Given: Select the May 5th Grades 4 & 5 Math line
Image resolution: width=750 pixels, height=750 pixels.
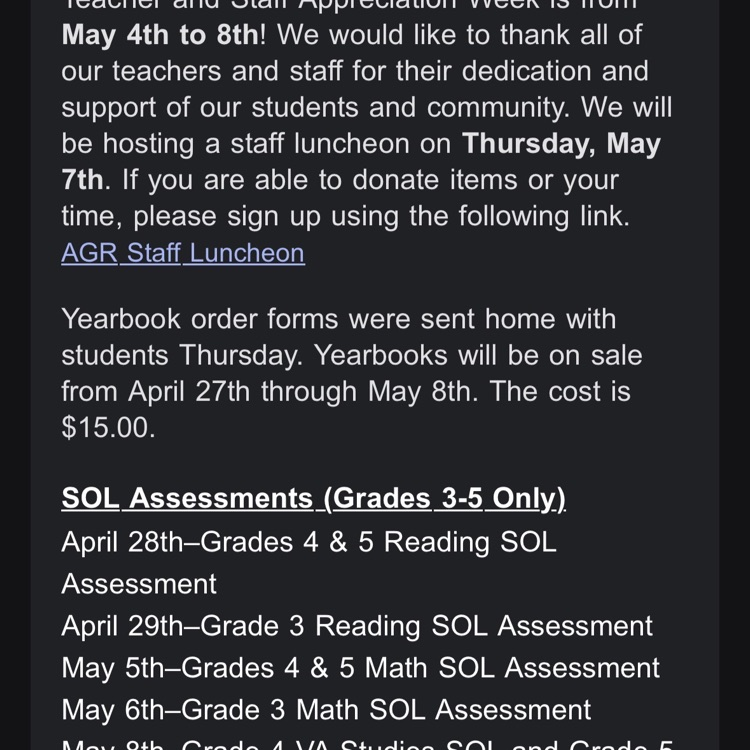Looking at the screenshot, I should coord(361,668).
